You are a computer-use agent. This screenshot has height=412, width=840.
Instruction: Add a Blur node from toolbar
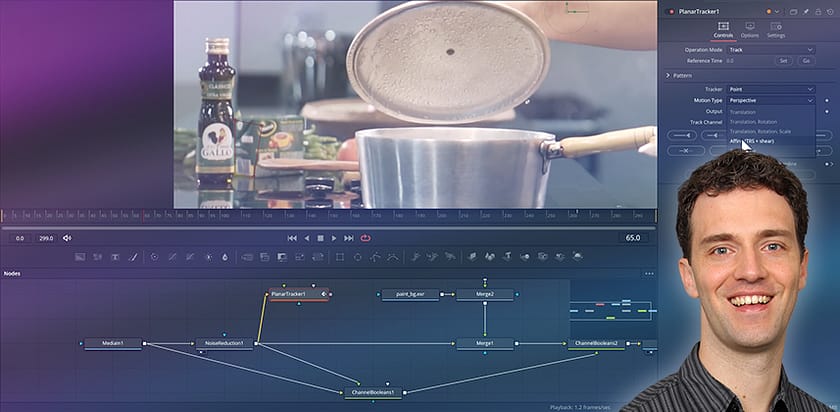pyautogui.click(x=225, y=257)
